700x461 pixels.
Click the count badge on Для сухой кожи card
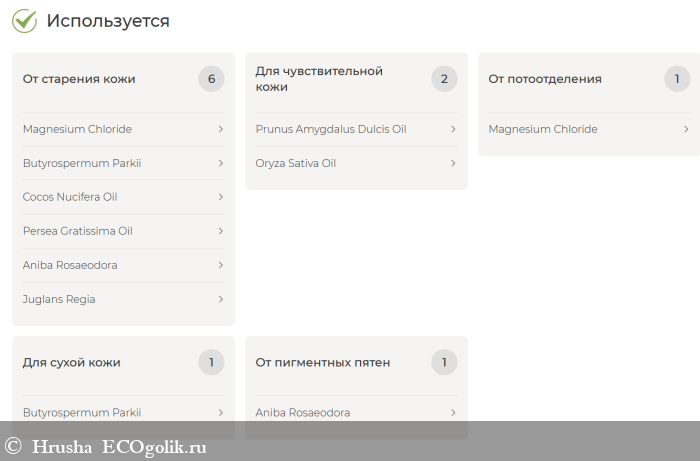[x=211, y=362]
